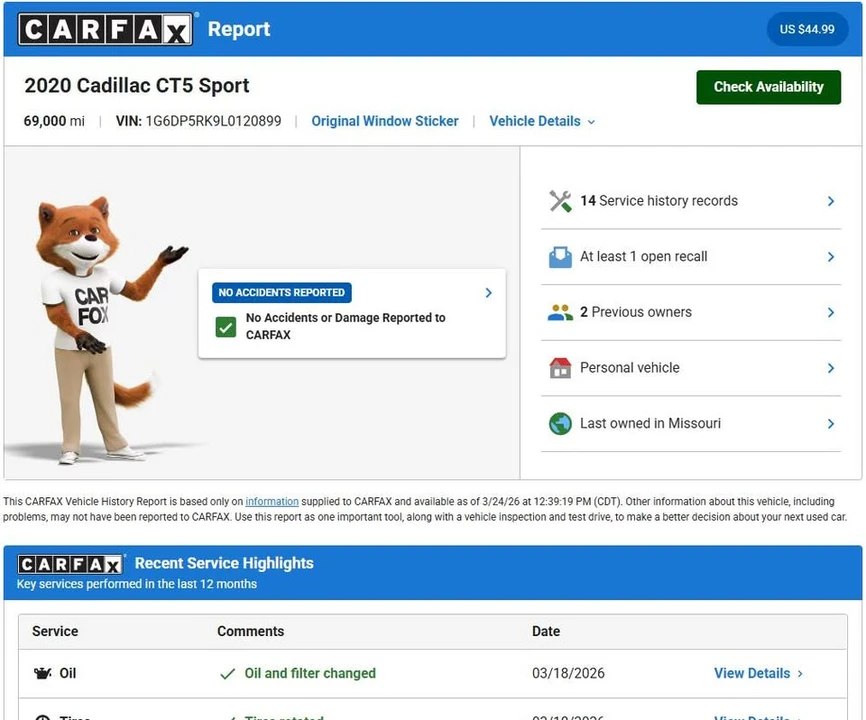This screenshot has height=720, width=866.
Task: Expand the Service history records chevron
Action: click(x=831, y=201)
